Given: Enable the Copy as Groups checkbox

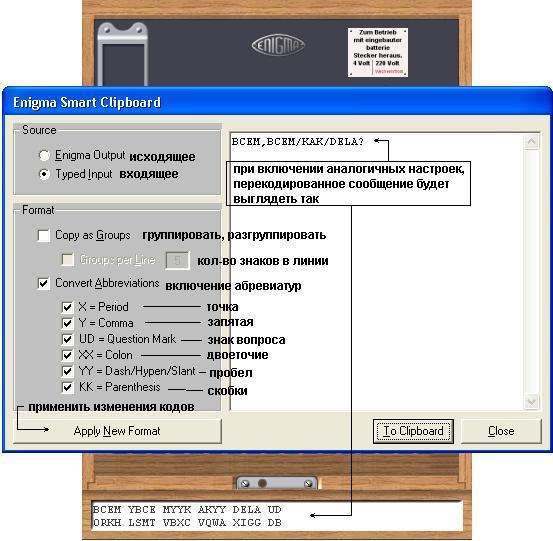Looking at the screenshot, I should (43, 235).
